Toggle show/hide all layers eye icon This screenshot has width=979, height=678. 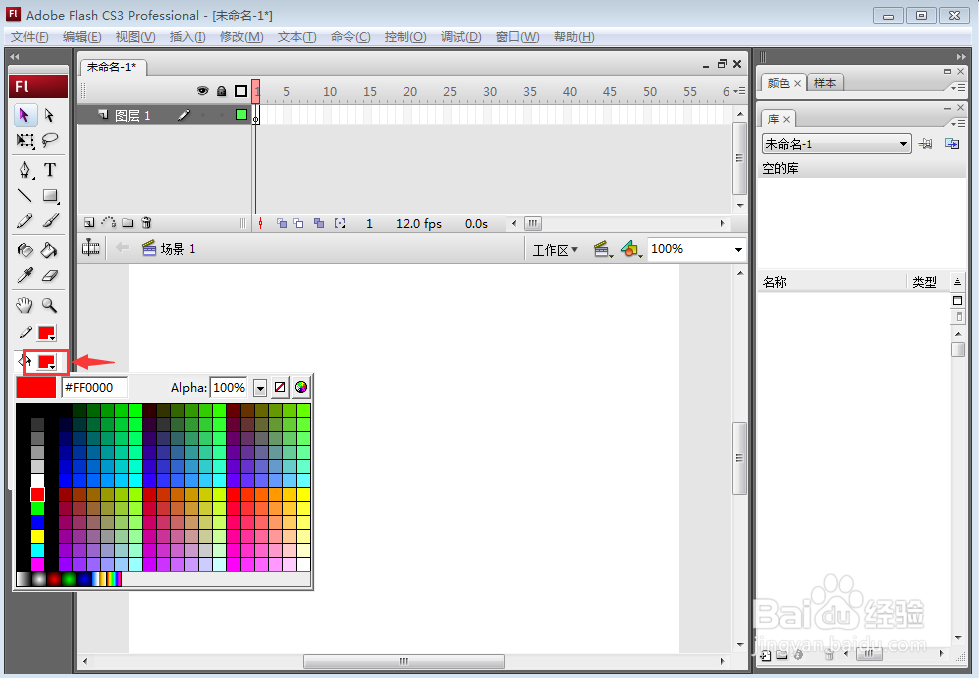(202, 91)
